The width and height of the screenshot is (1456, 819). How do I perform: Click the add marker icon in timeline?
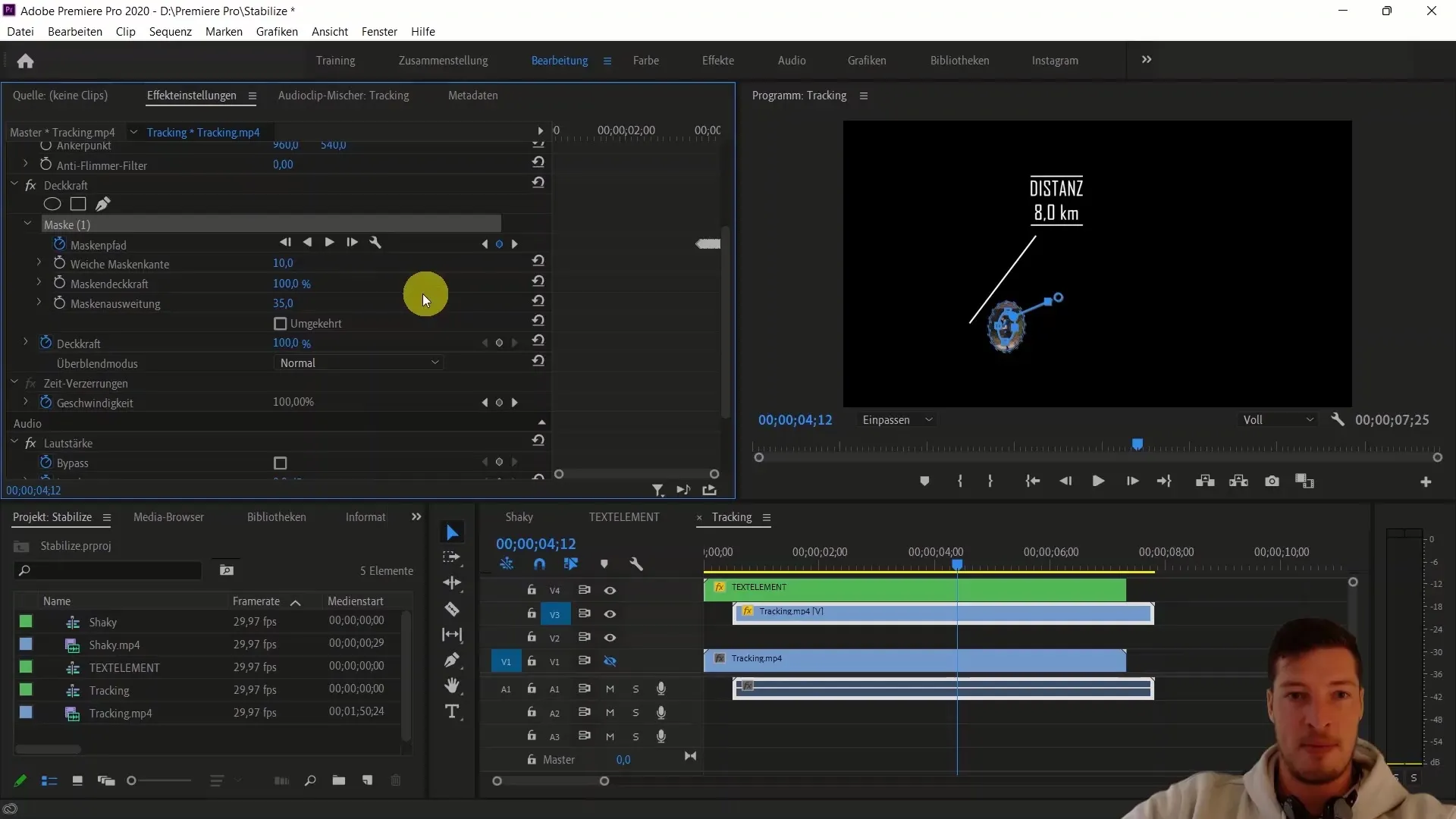click(605, 563)
